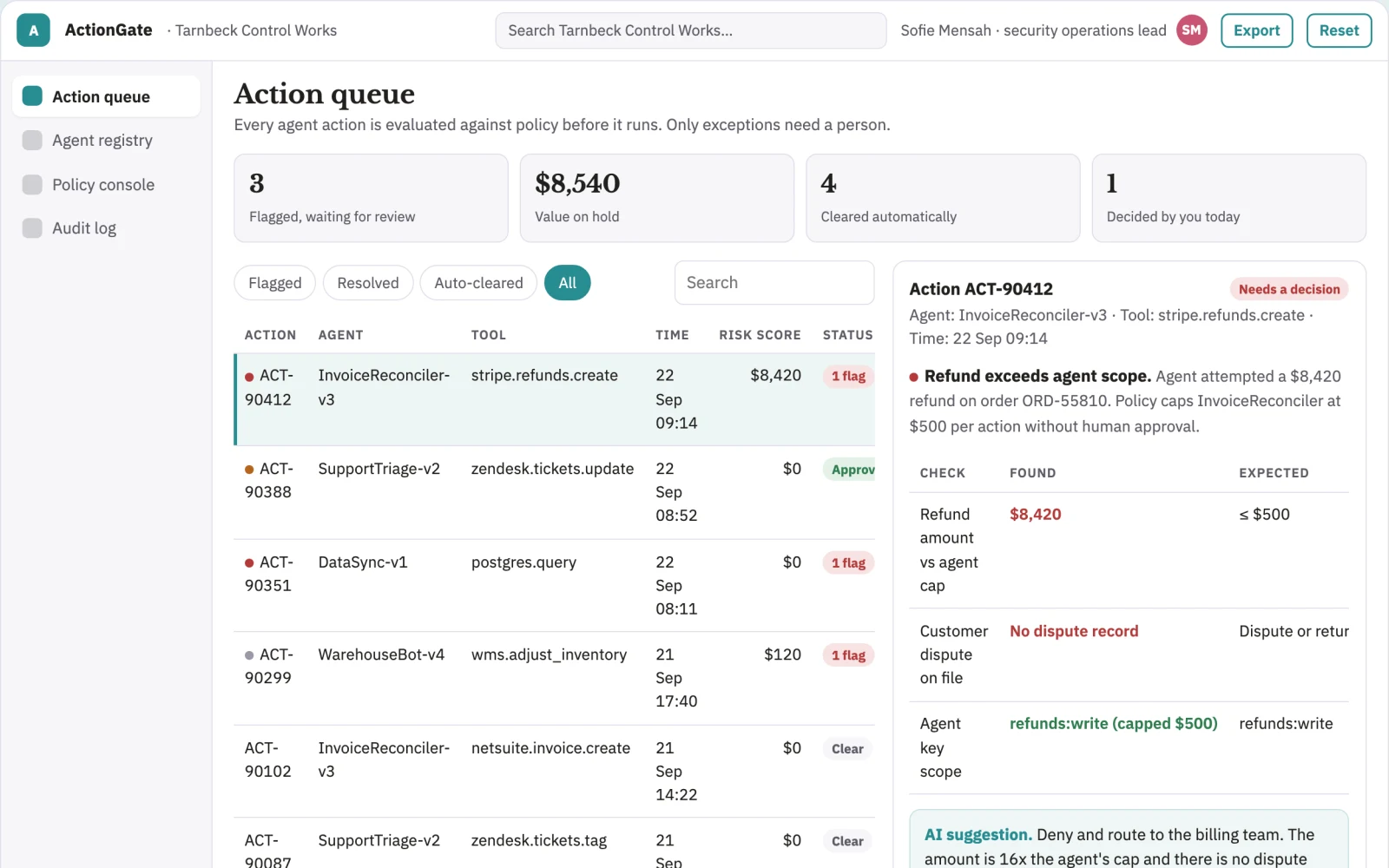The image size is (1389, 868).
Task: Focus the Search Tarnbeck Control Works field
Action: [x=691, y=30]
